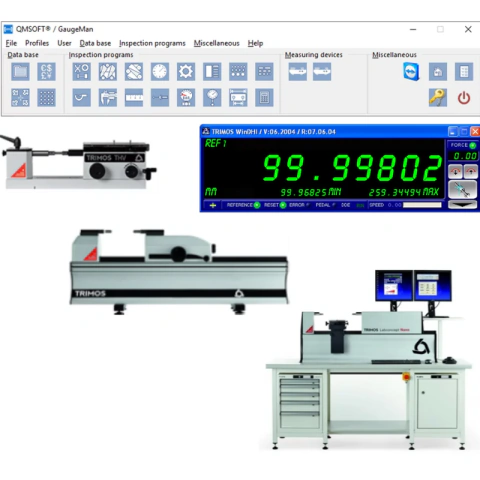Click the force increase up-arrow button in WinDHI
This screenshot has width=480, height=480.
(x=470, y=171)
